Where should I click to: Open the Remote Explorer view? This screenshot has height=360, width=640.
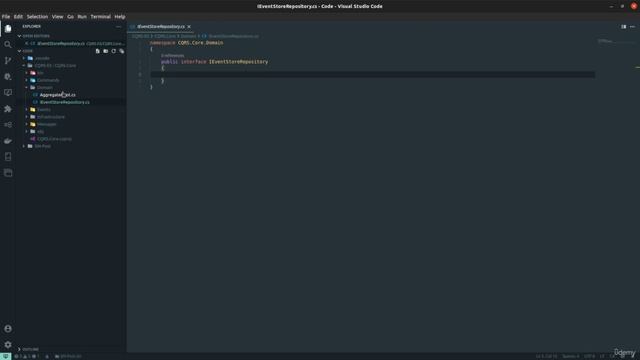[x=8, y=93]
